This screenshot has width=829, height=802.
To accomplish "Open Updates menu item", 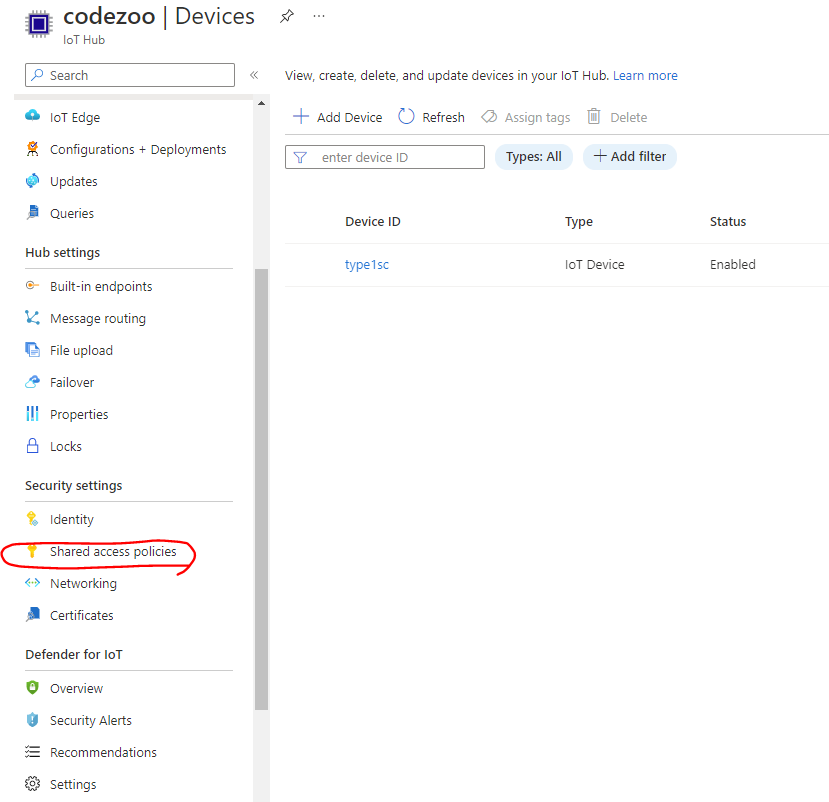I will [73, 181].
